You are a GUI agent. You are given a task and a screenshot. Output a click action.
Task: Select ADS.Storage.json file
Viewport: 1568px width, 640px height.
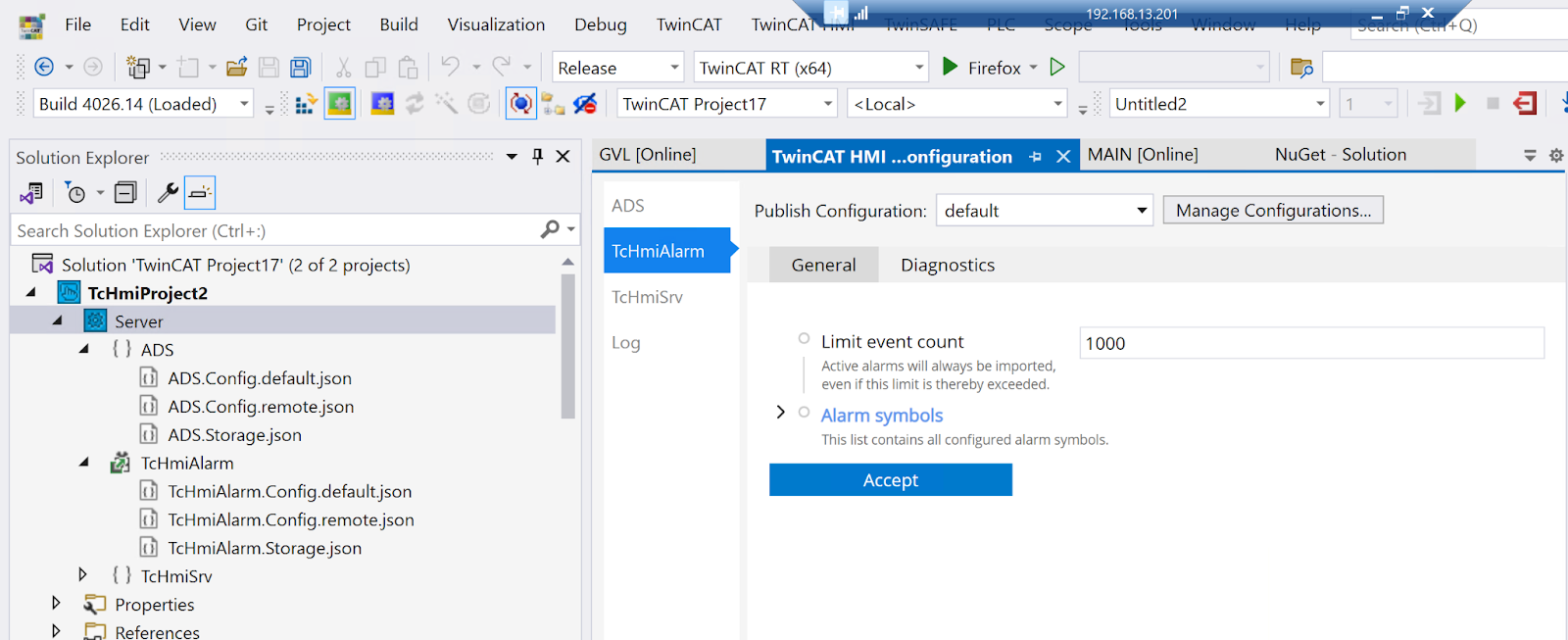(234, 434)
